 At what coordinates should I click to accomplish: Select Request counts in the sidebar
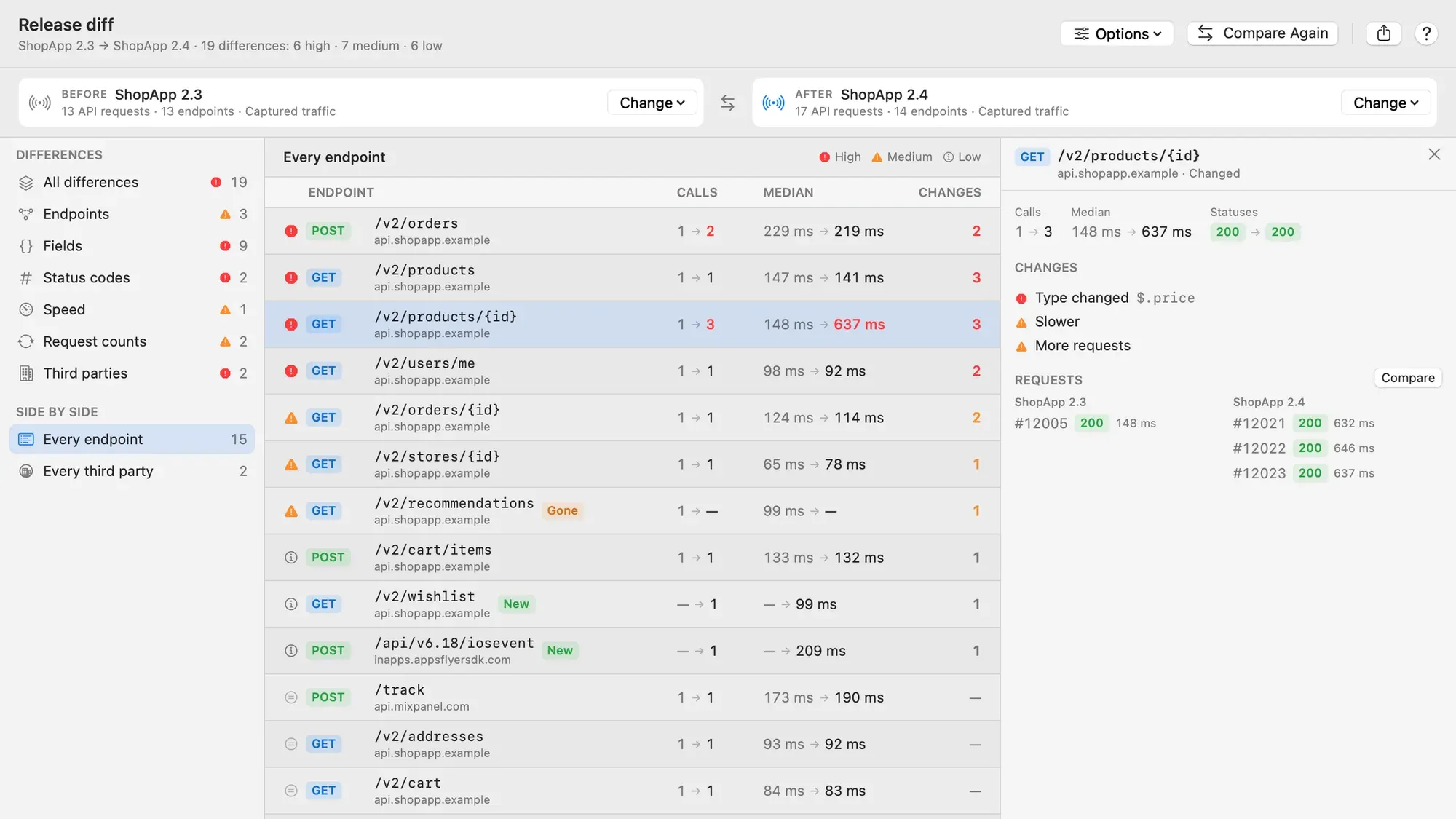132,341
